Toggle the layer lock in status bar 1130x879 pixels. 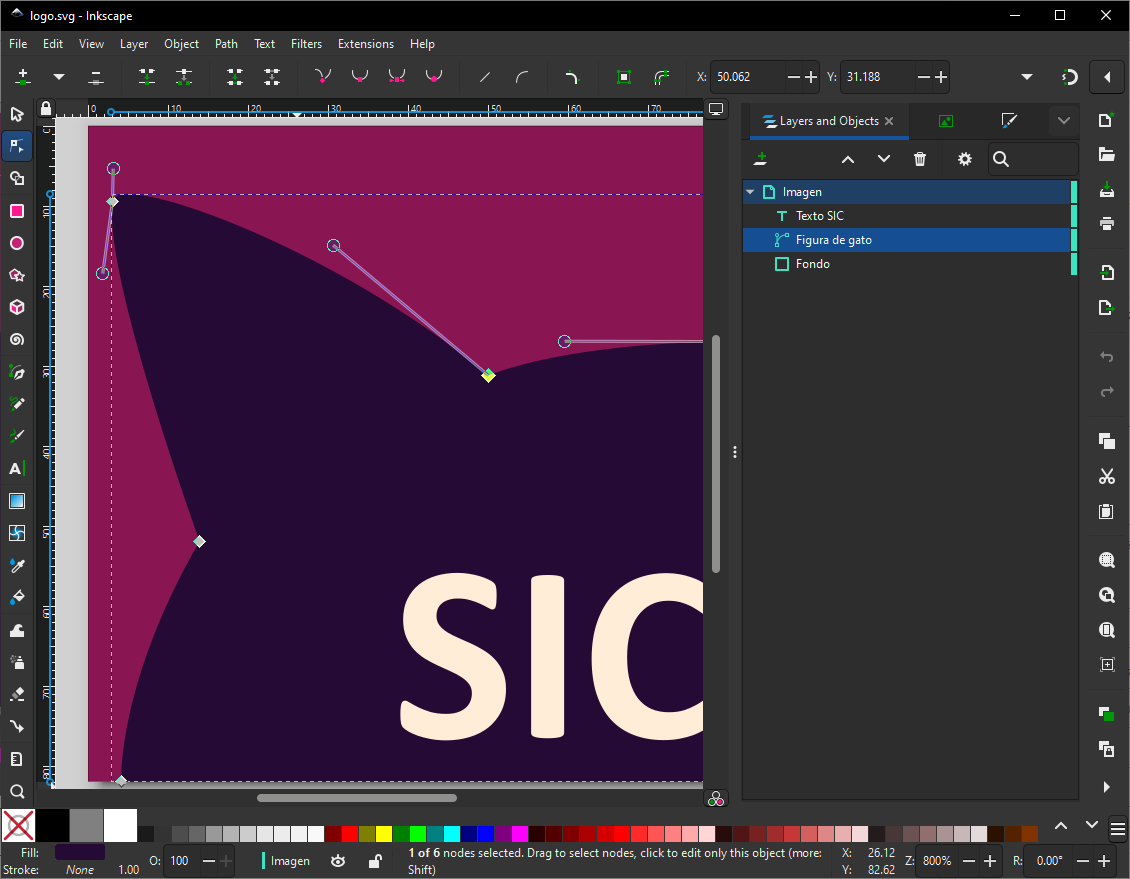click(x=374, y=861)
